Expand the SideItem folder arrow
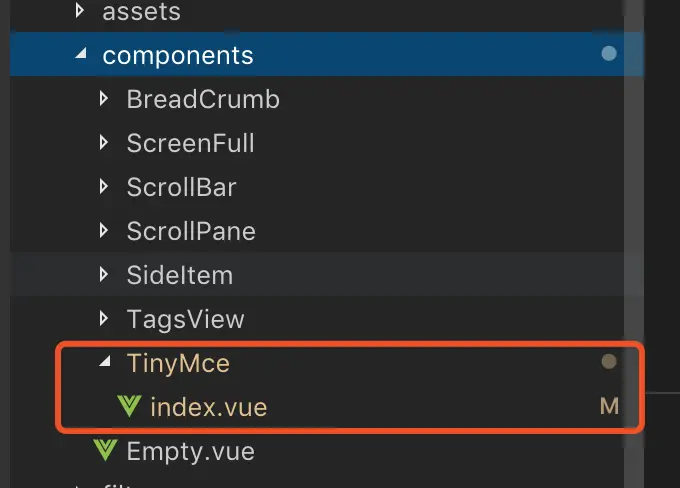The image size is (680, 488). 104,275
